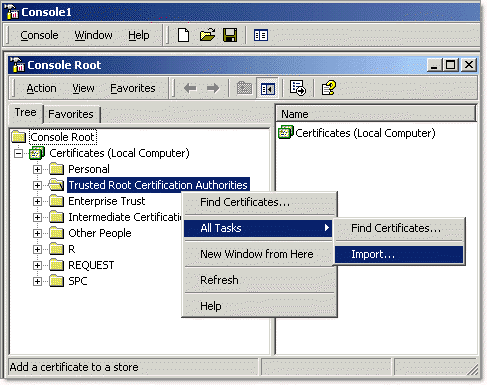This screenshot has height=385, width=487.
Task: Click the Other People folder icon
Action: 57,233
